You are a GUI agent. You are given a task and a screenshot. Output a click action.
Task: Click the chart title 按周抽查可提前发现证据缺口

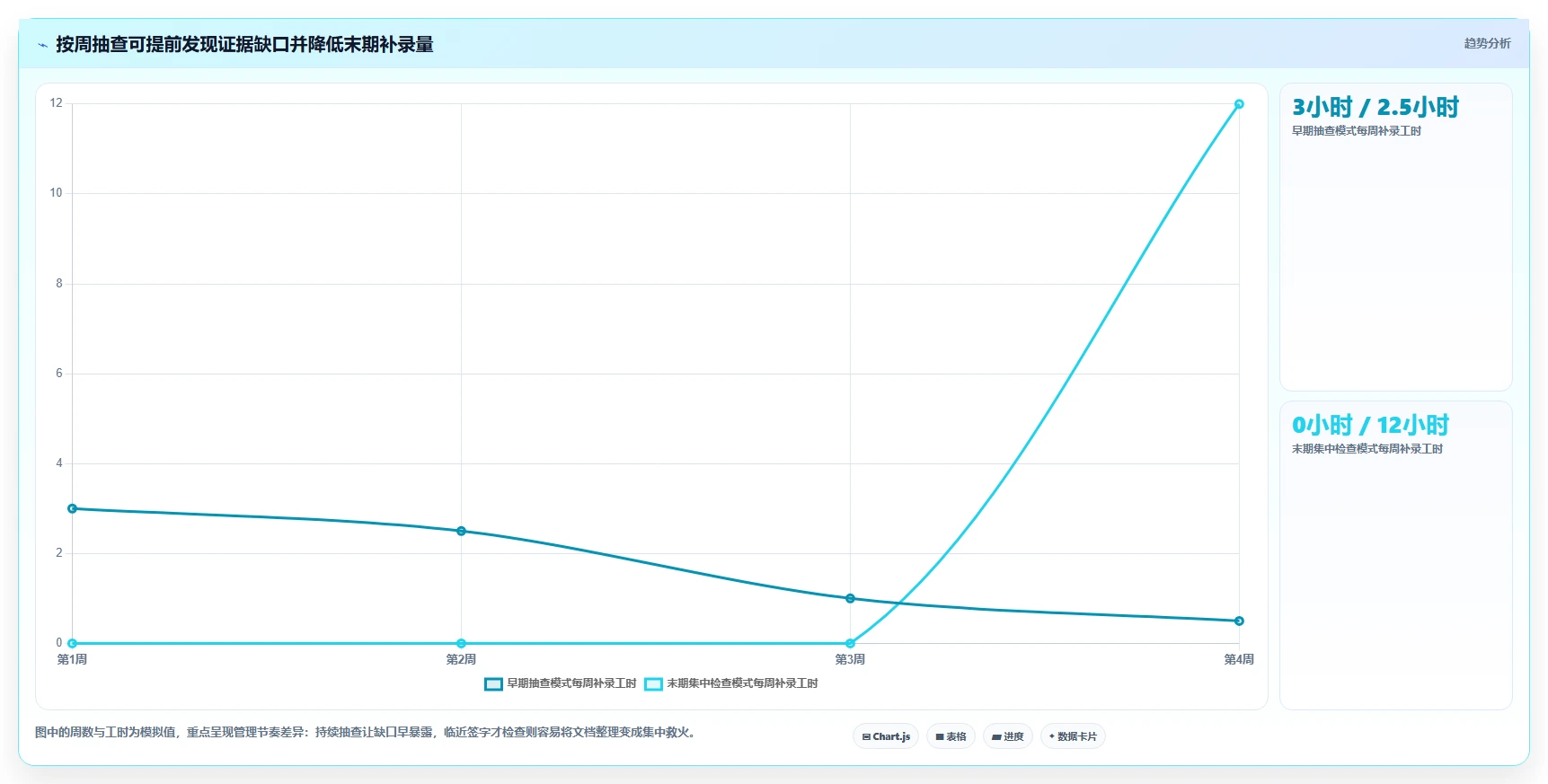click(x=244, y=44)
